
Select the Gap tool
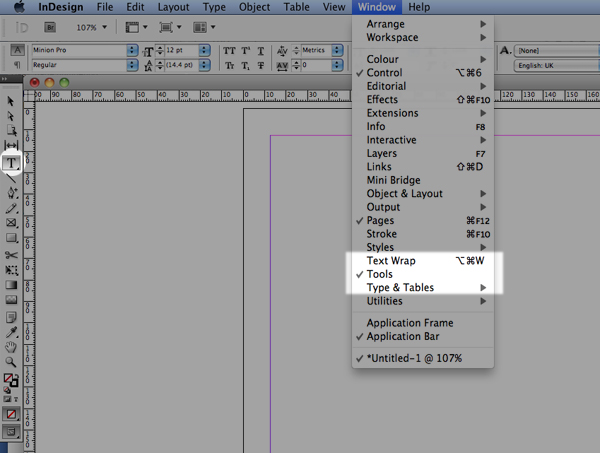pos(11,145)
